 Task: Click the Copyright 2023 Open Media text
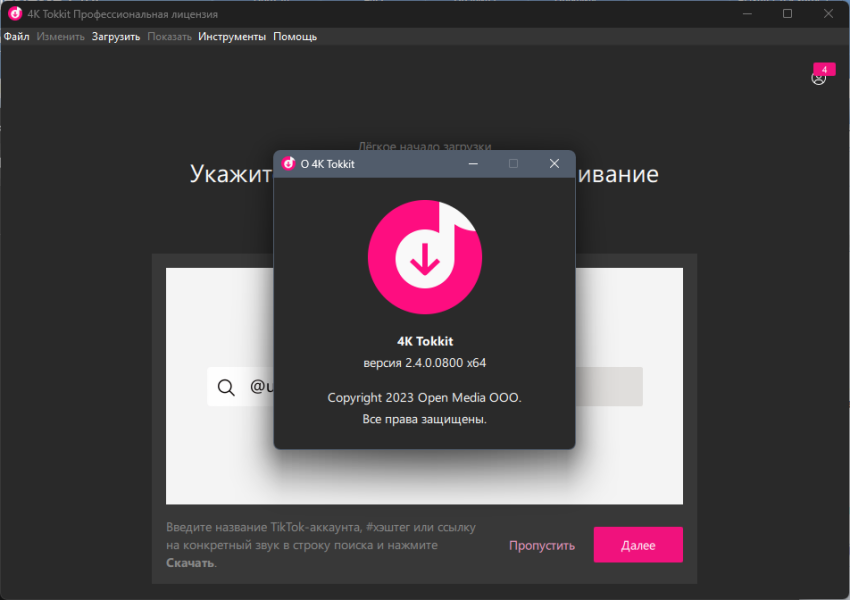[x=424, y=397]
